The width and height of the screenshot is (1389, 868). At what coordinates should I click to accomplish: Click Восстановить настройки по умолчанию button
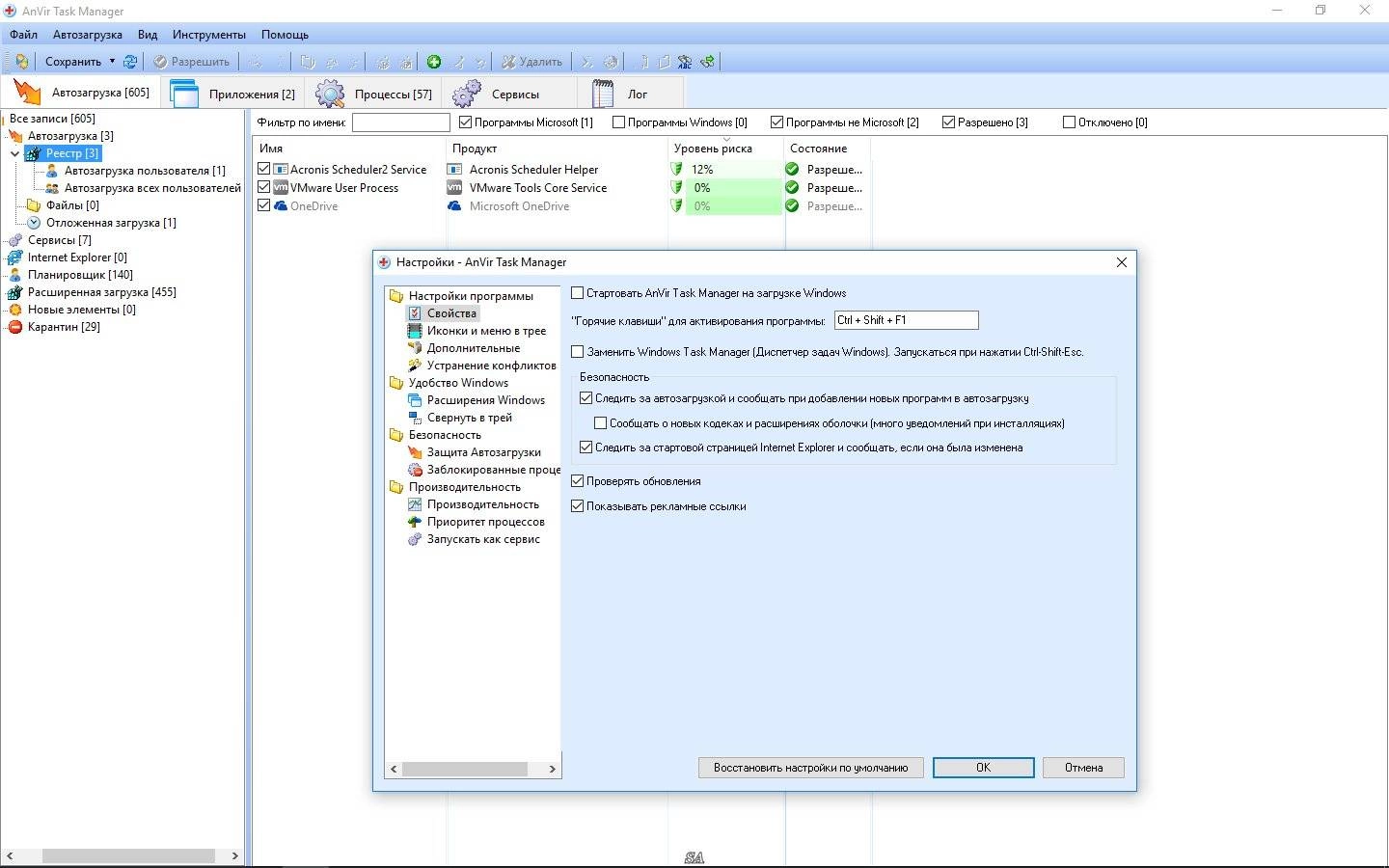pos(810,768)
